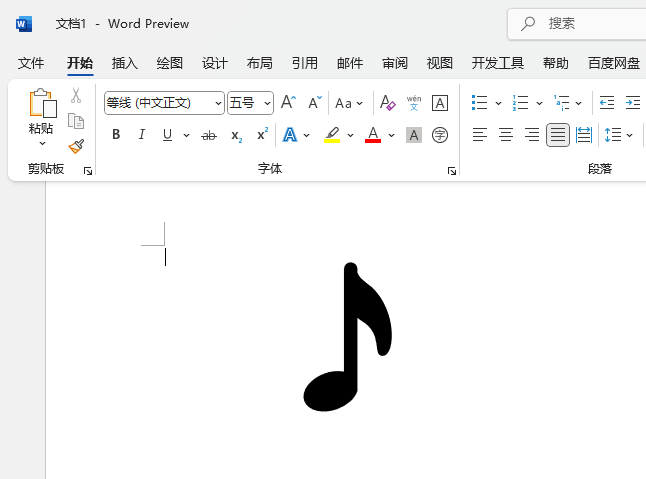Image resolution: width=646 pixels, height=479 pixels.
Task: Clear all formatting eraser icon
Action: [x=387, y=103]
